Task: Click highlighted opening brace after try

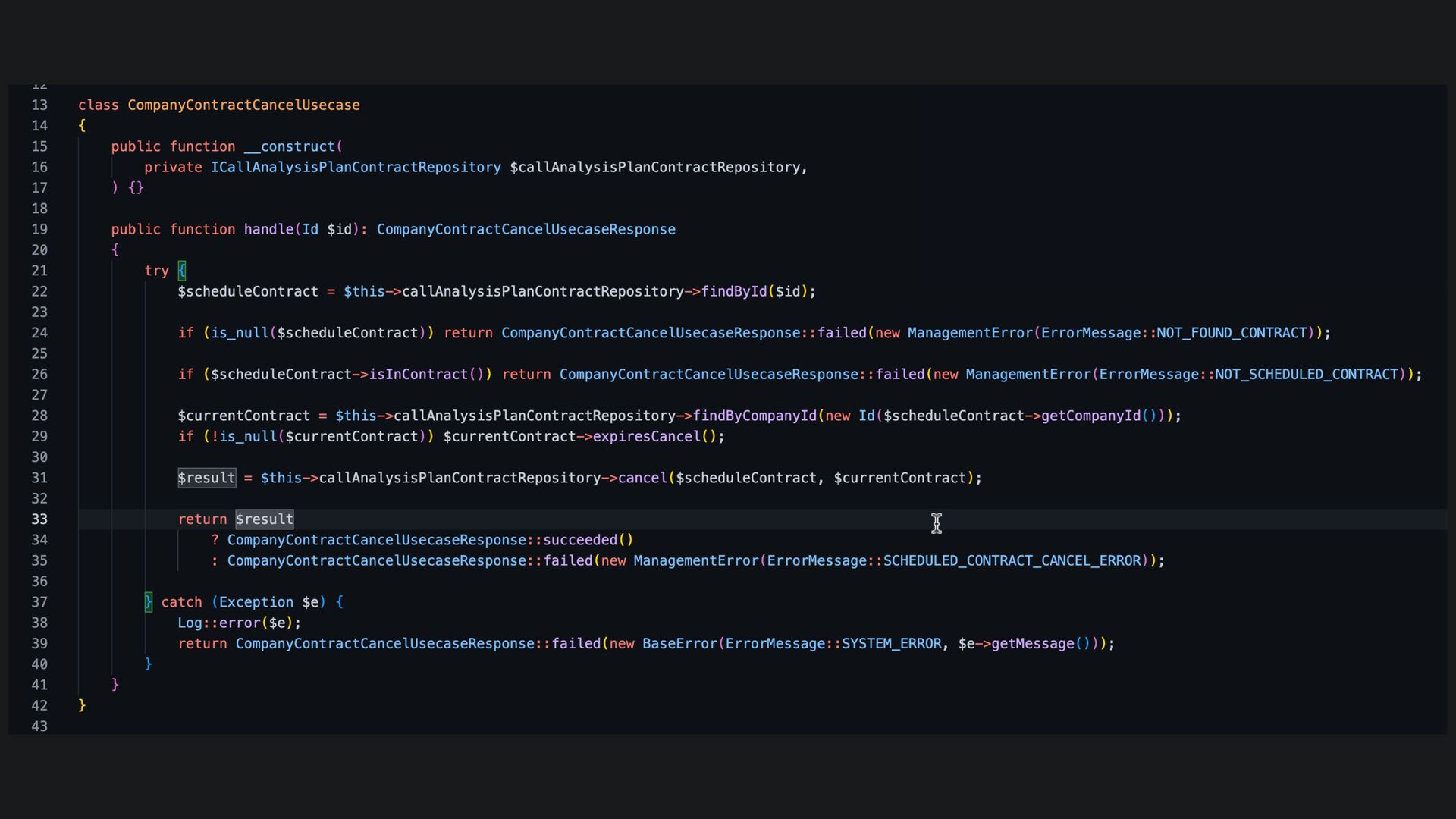Action: pos(182,271)
